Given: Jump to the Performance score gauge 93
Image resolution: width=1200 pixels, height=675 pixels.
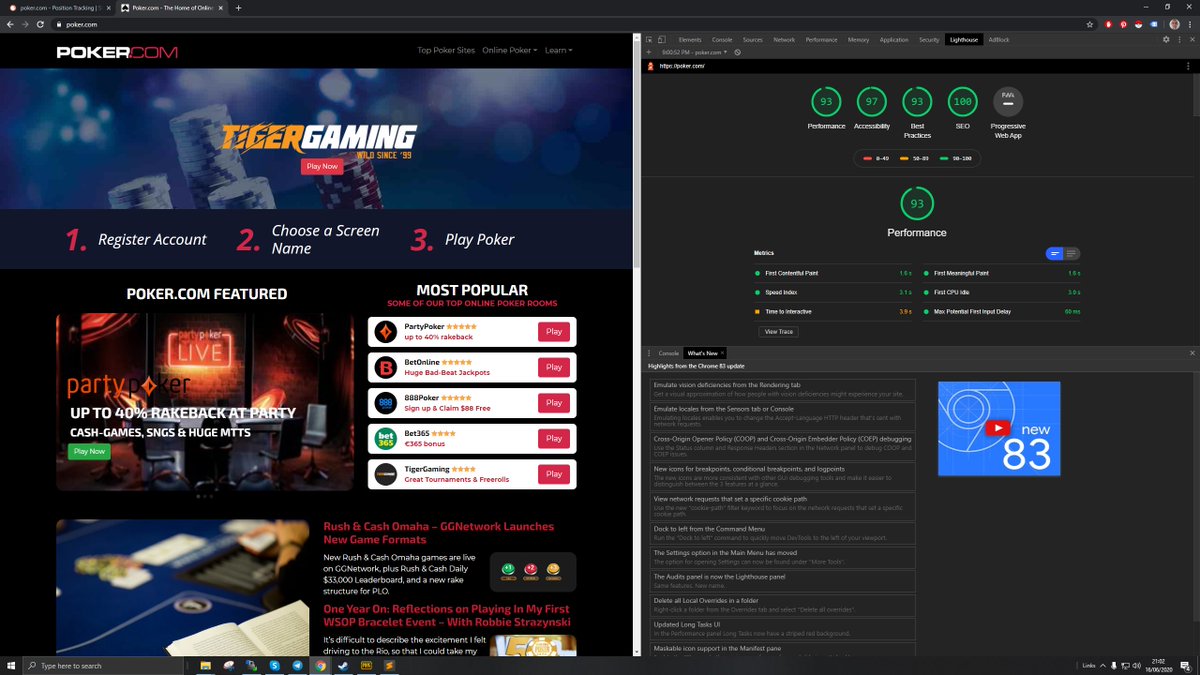Looking at the screenshot, I should click(826, 101).
